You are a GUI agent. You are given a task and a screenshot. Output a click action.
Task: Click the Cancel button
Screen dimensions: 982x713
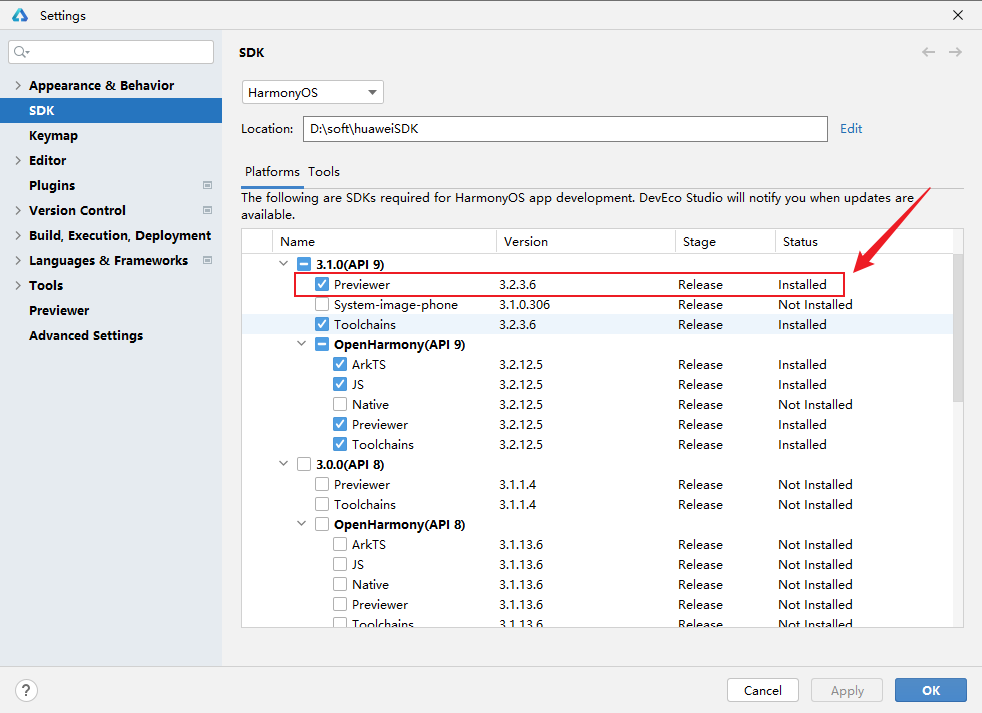(763, 690)
